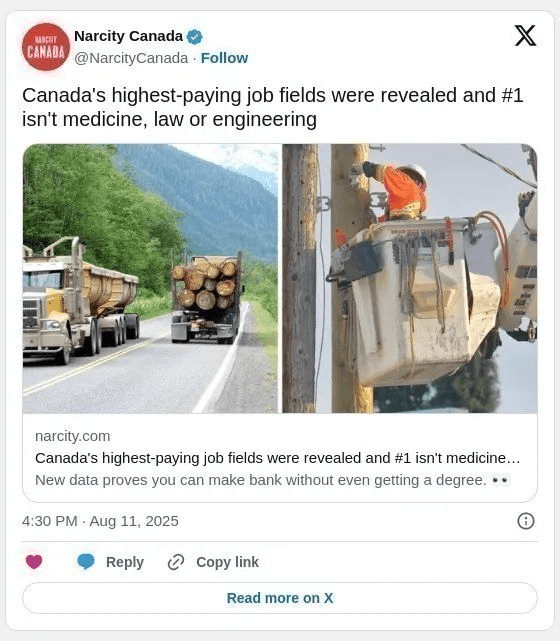Open the link card article headline
The image size is (560, 641).
point(278,458)
